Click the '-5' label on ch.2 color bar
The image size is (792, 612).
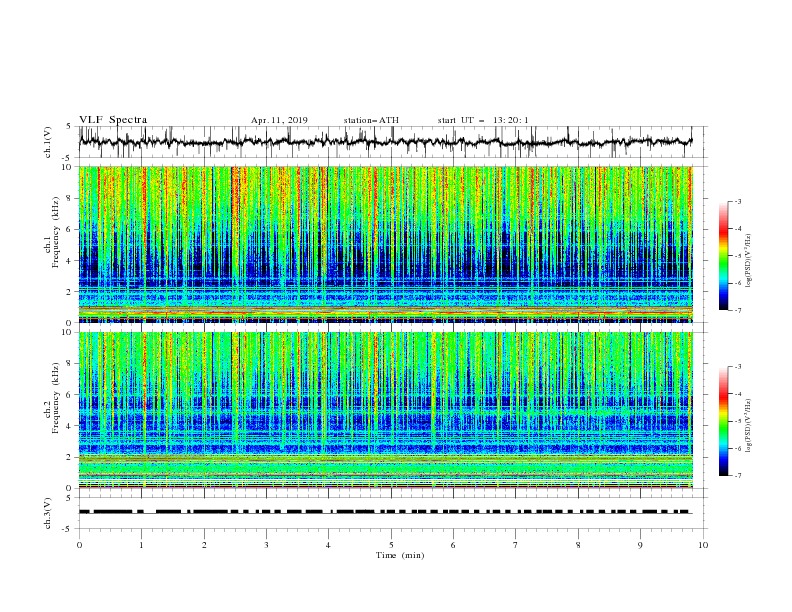(x=737, y=421)
